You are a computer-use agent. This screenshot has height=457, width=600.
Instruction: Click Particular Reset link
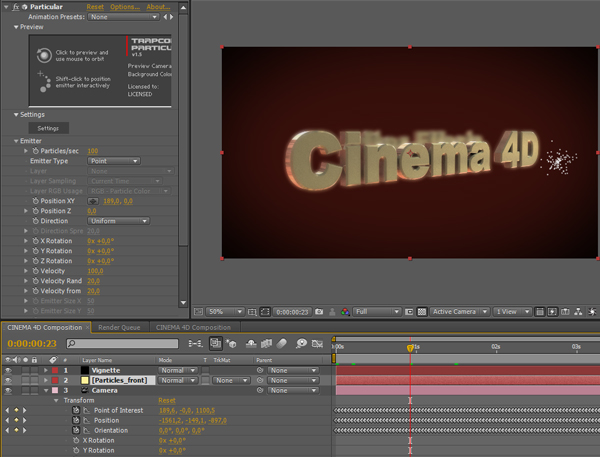coord(95,7)
